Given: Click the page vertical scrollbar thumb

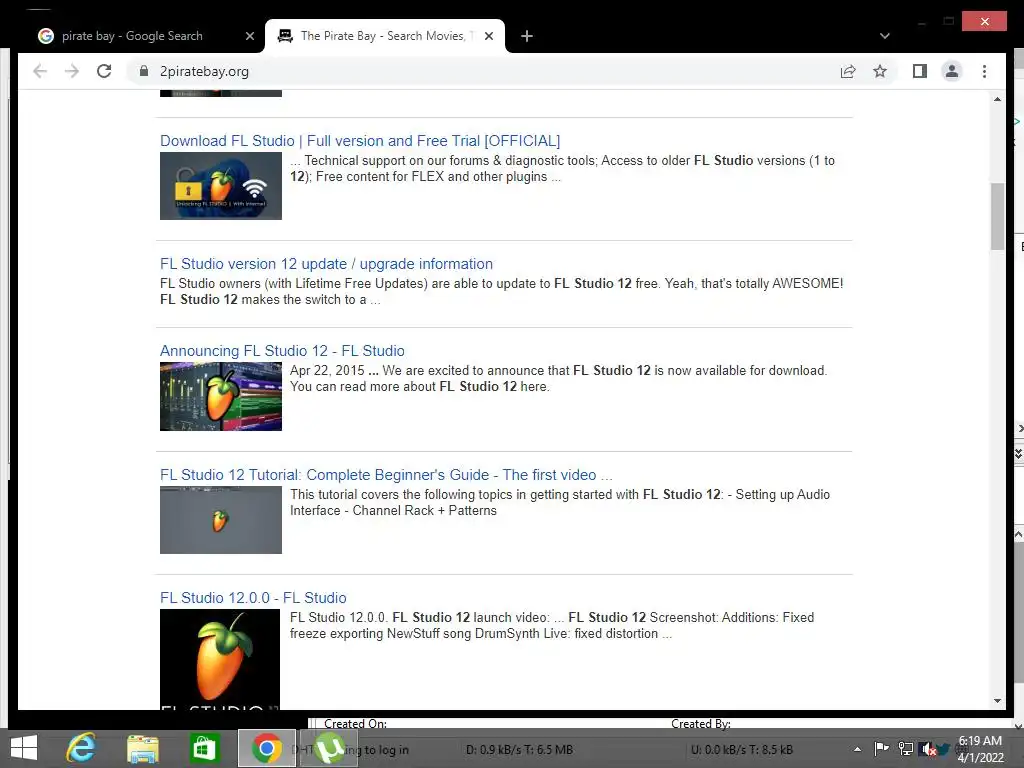Looking at the screenshot, I should pos(997,216).
